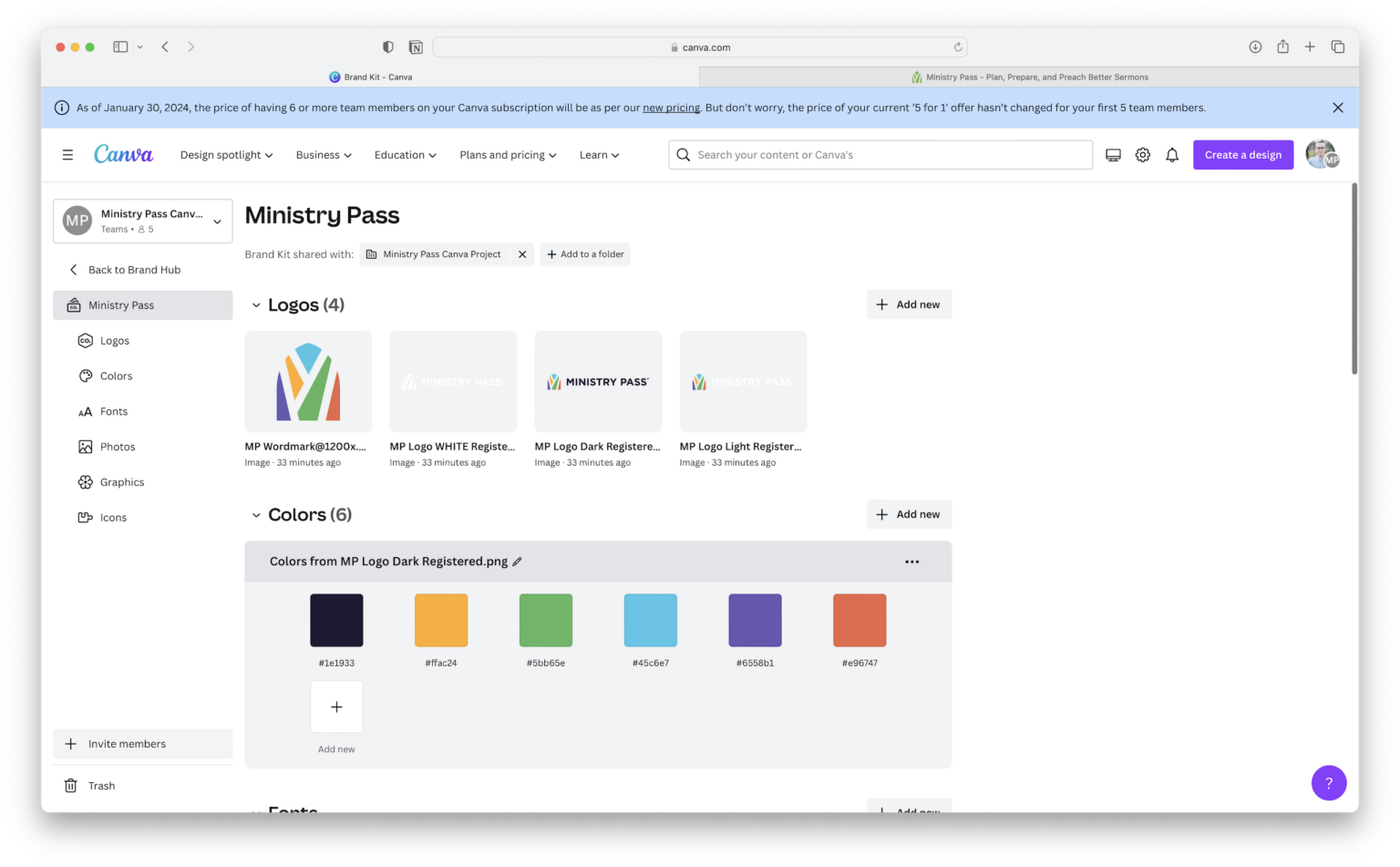Select Icons in the Brand Kit sidebar
The height and width of the screenshot is (867, 1400).
click(113, 517)
